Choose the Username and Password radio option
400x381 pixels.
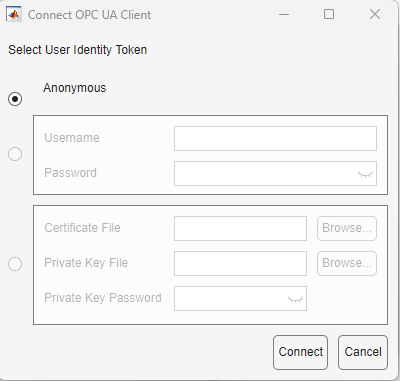click(x=15, y=154)
